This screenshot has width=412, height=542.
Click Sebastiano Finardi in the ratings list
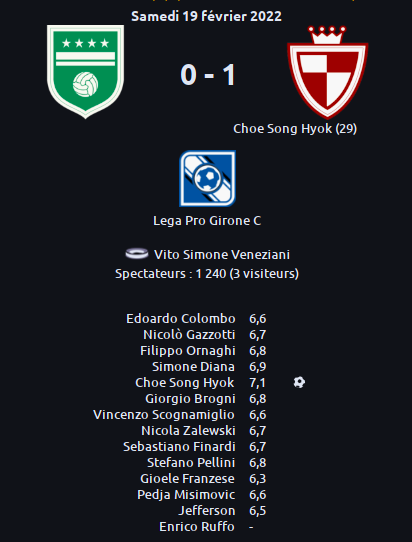[179, 447]
